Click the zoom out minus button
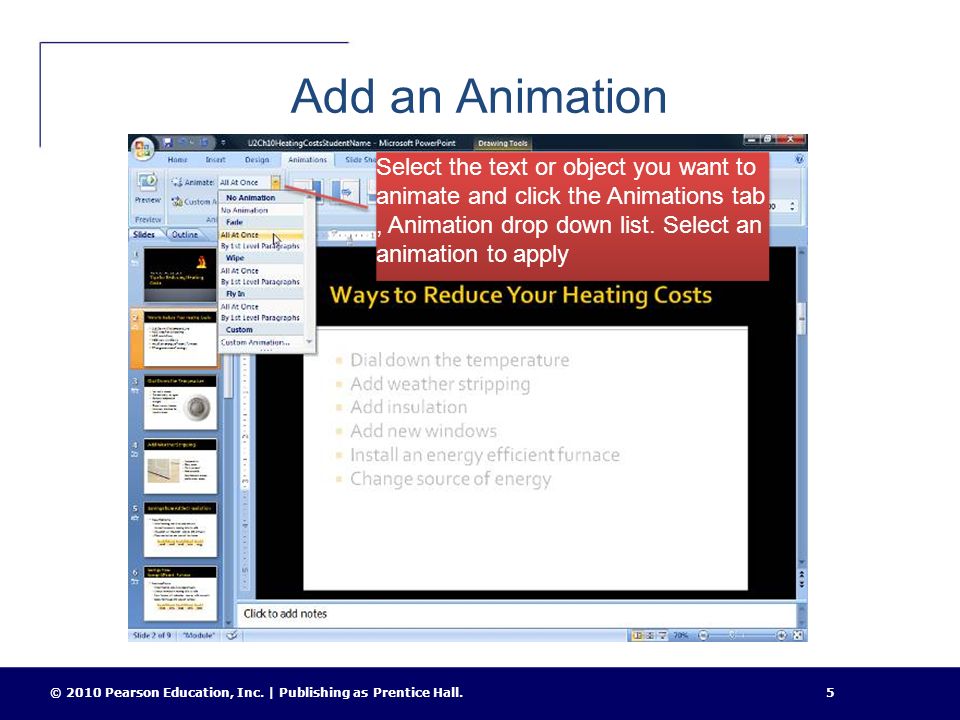 tap(703, 636)
